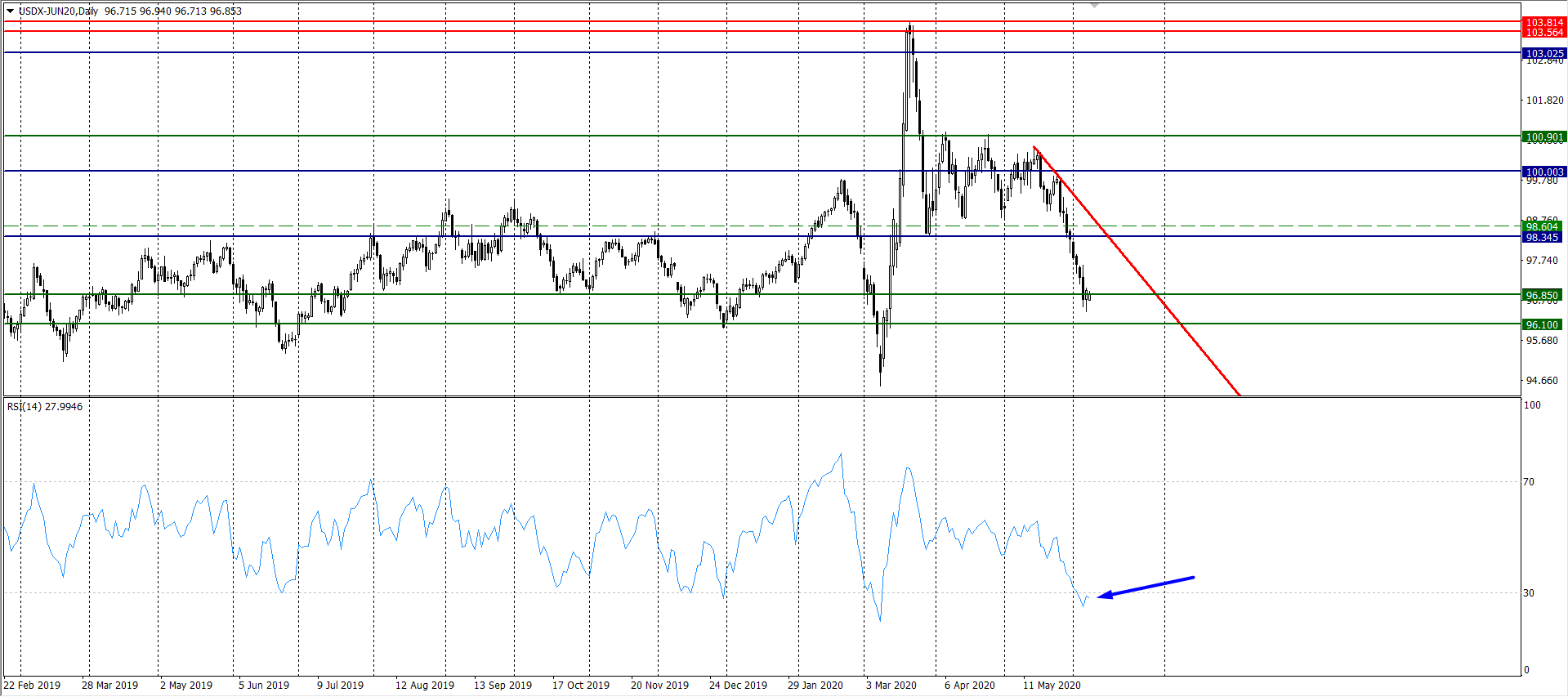Viewport: 1568px width, 697px height.
Task: Select the blue 103.025 level label
Action: click(1543, 53)
